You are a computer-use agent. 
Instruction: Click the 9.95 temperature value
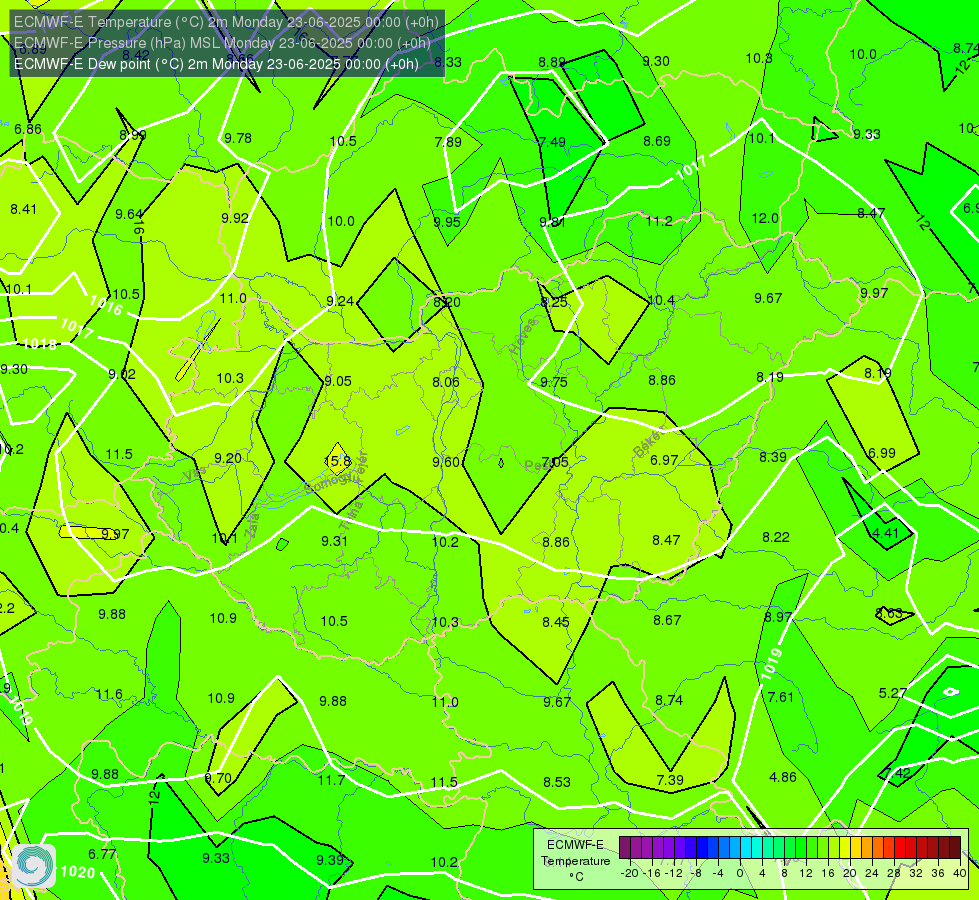447,222
